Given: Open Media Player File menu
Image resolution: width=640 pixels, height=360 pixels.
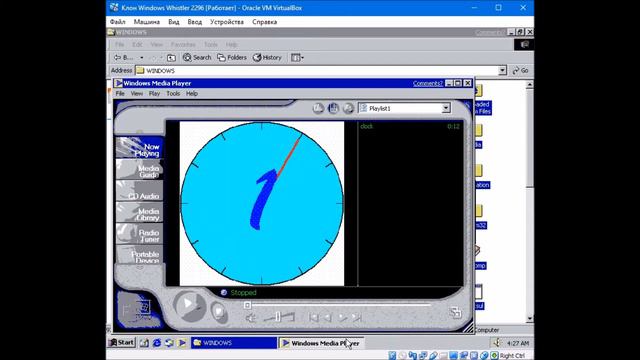Looking at the screenshot, I should click(120, 93).
